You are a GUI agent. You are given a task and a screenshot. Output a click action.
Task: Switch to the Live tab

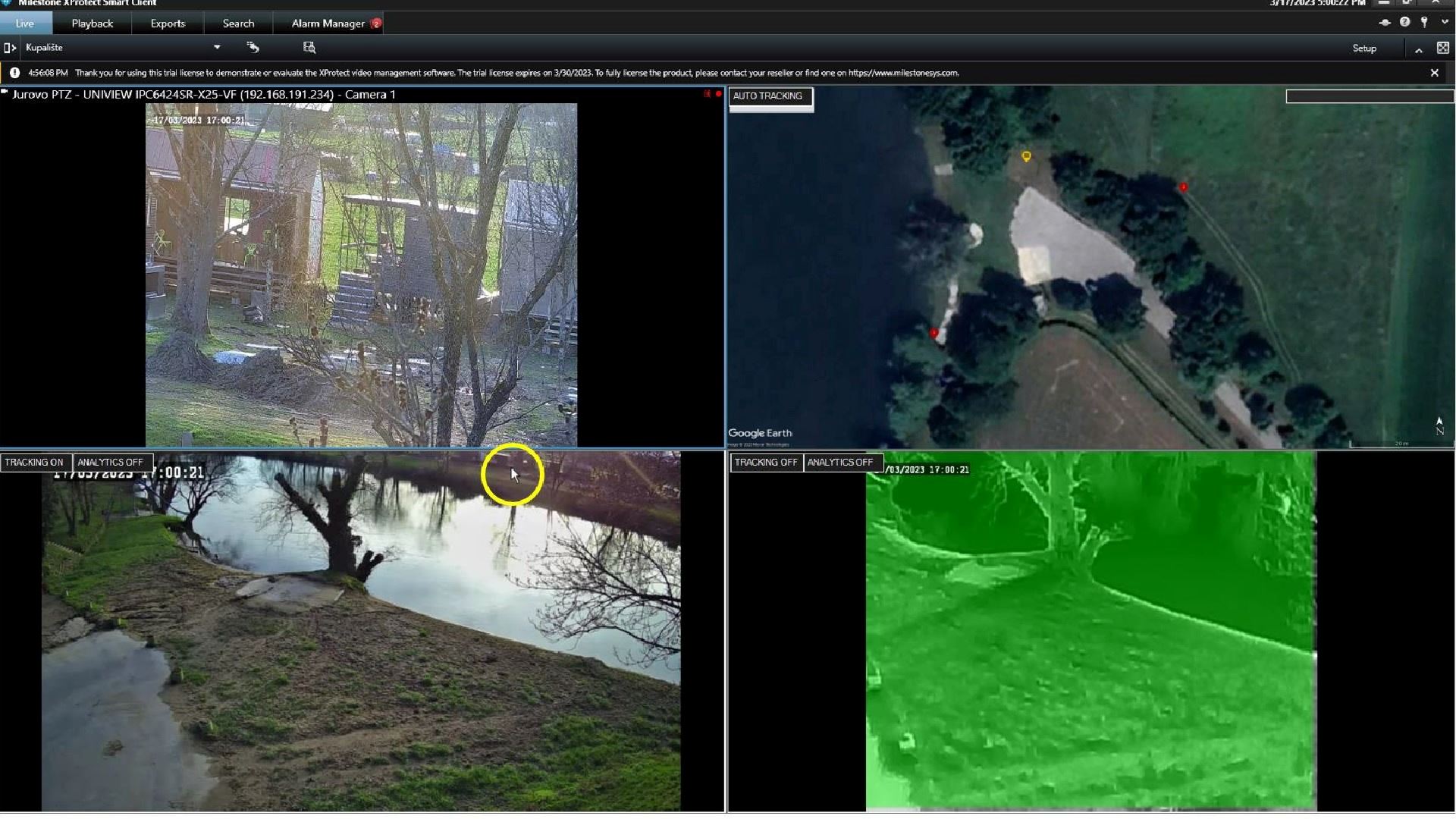25,24
